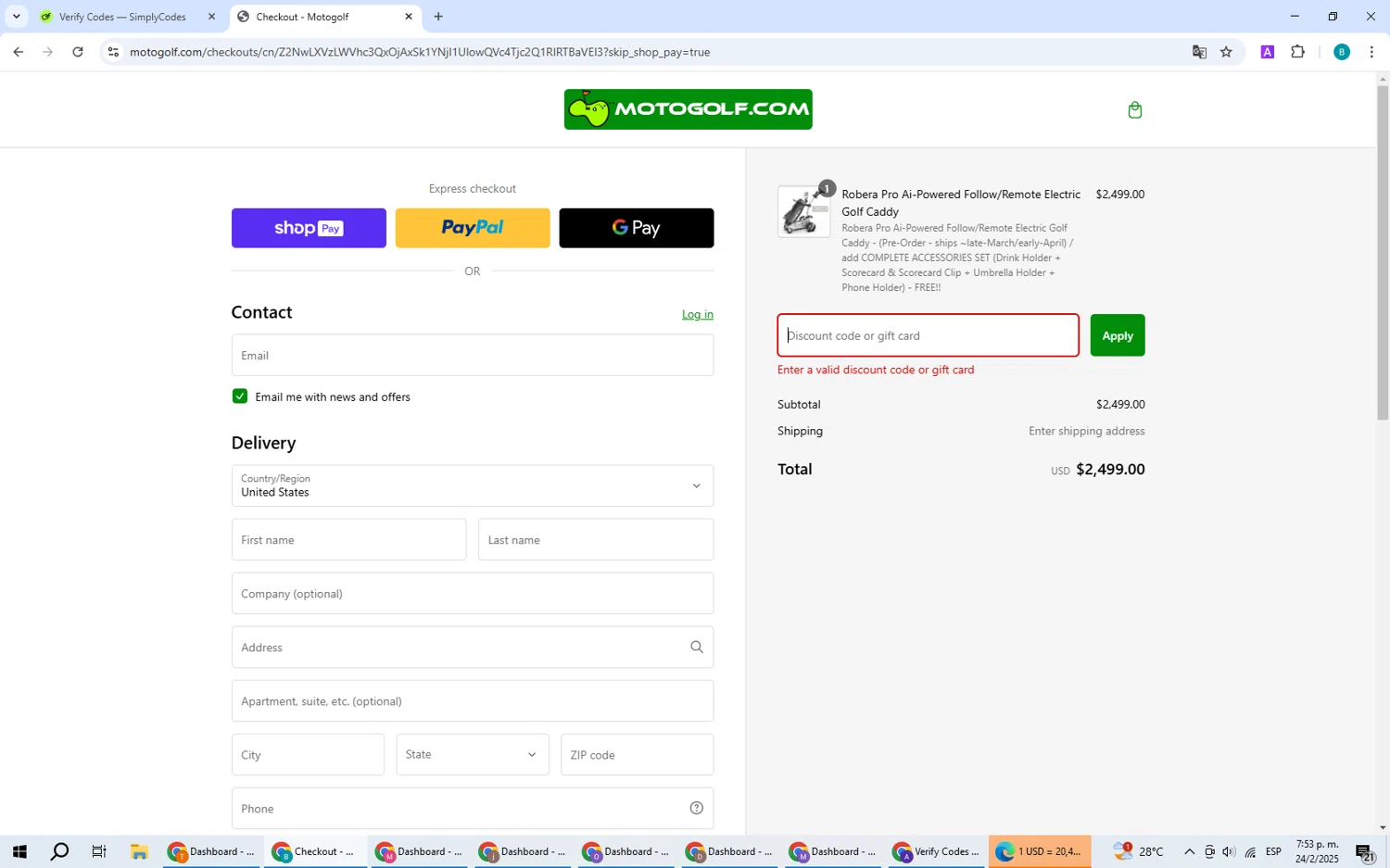Image resolution: width=1390 pixels, height=868 pixels.
Task: Choose PayPal express checkout
Action: [x=473, y=228]
